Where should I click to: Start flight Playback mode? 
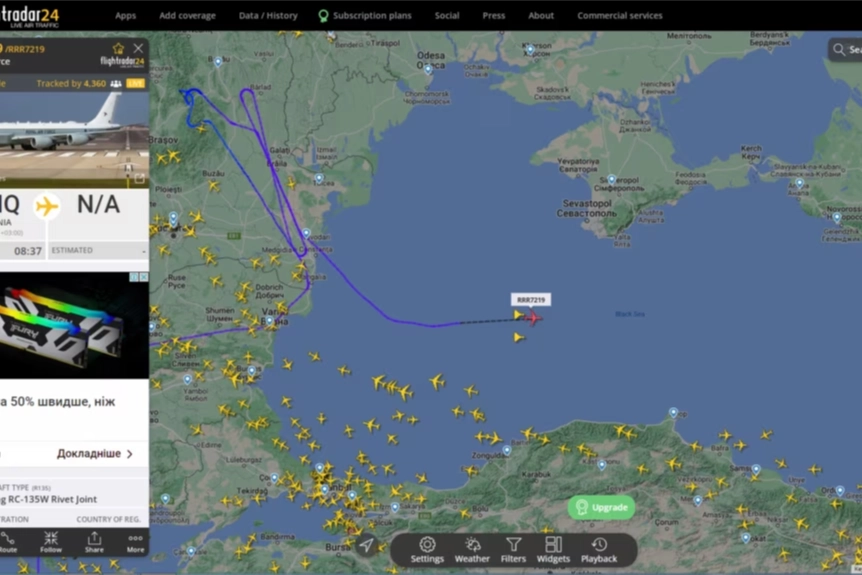pos(599,549)
